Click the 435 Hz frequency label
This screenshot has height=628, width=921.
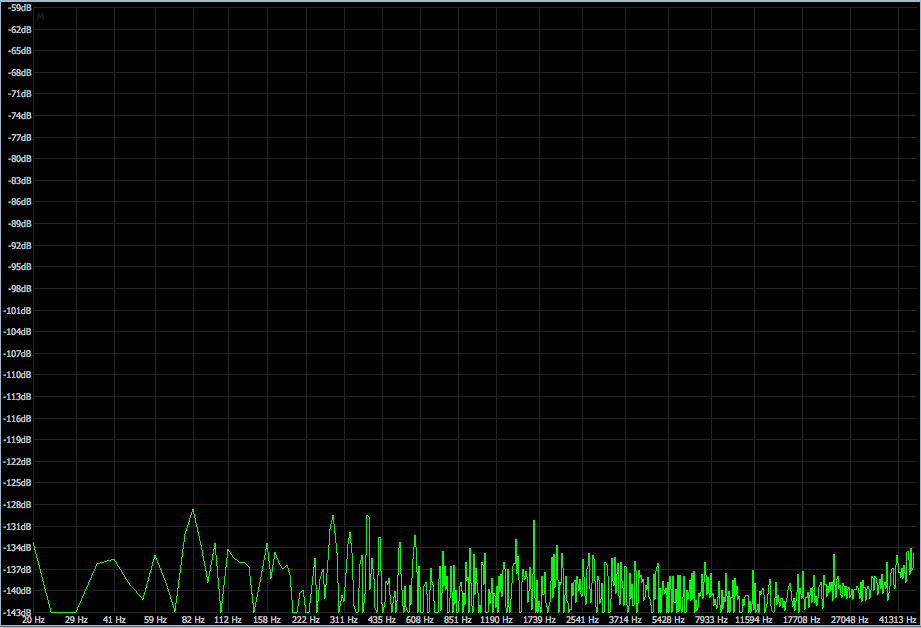382,620
